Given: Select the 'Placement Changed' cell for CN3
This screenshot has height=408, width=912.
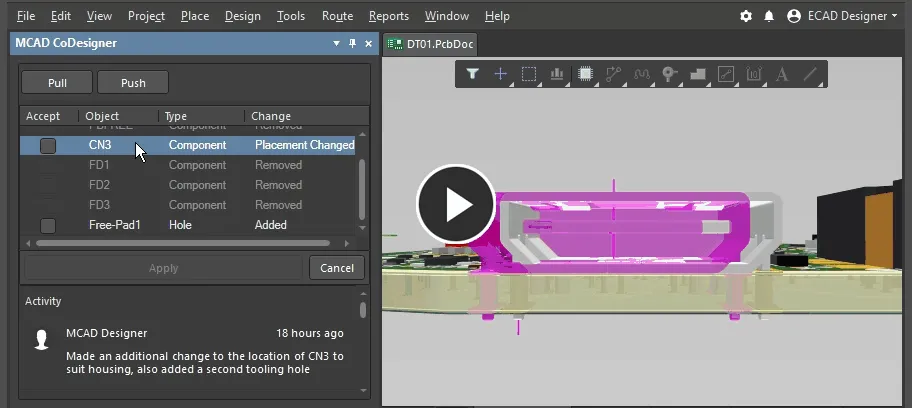Looking at the screenshot, I should 305,145.
